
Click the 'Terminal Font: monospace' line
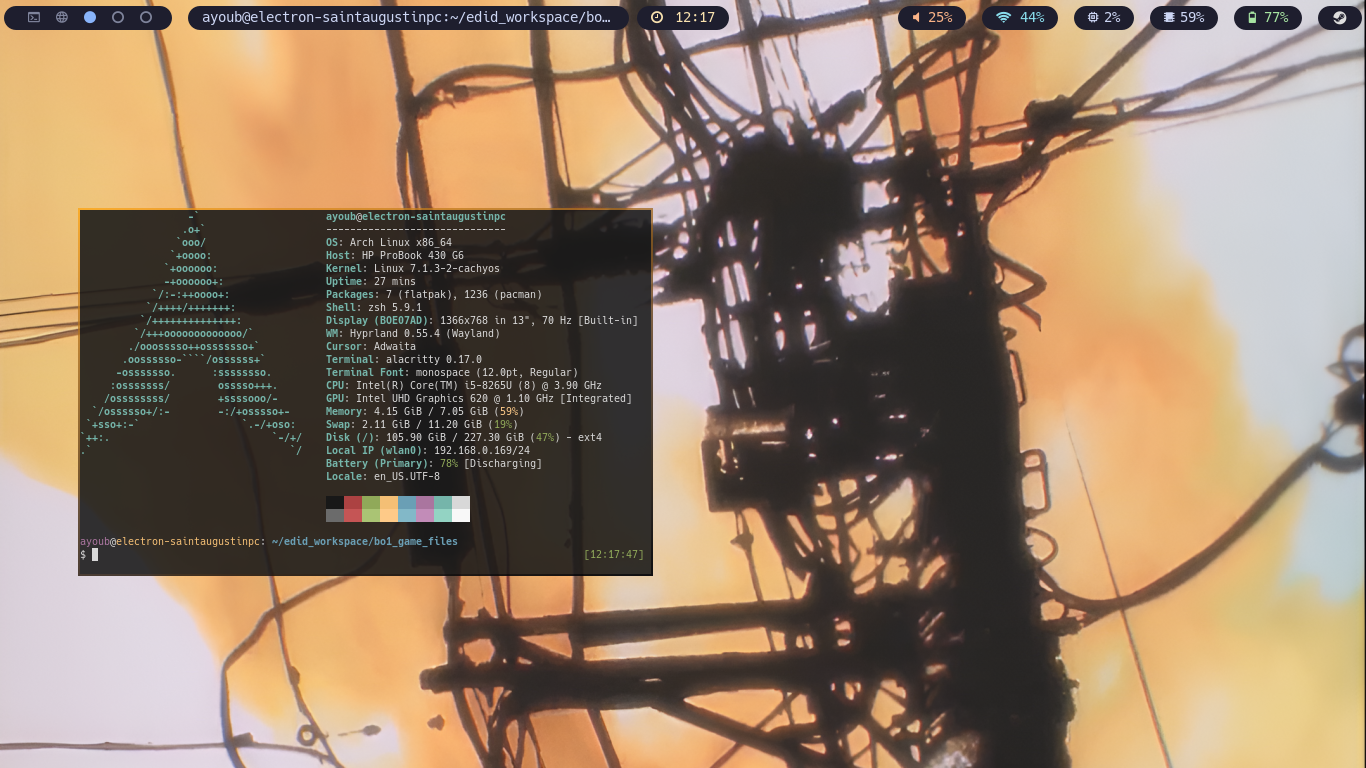coord(452,372)
